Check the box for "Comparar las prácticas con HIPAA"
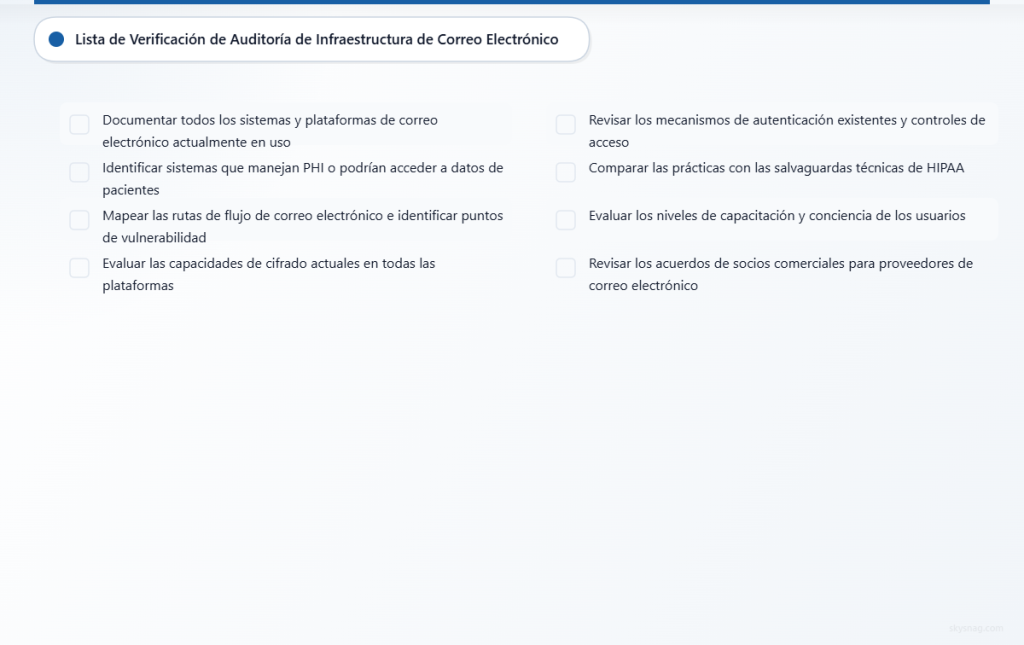The height and width of the screenshot is (645, 1024). point(565,172)
